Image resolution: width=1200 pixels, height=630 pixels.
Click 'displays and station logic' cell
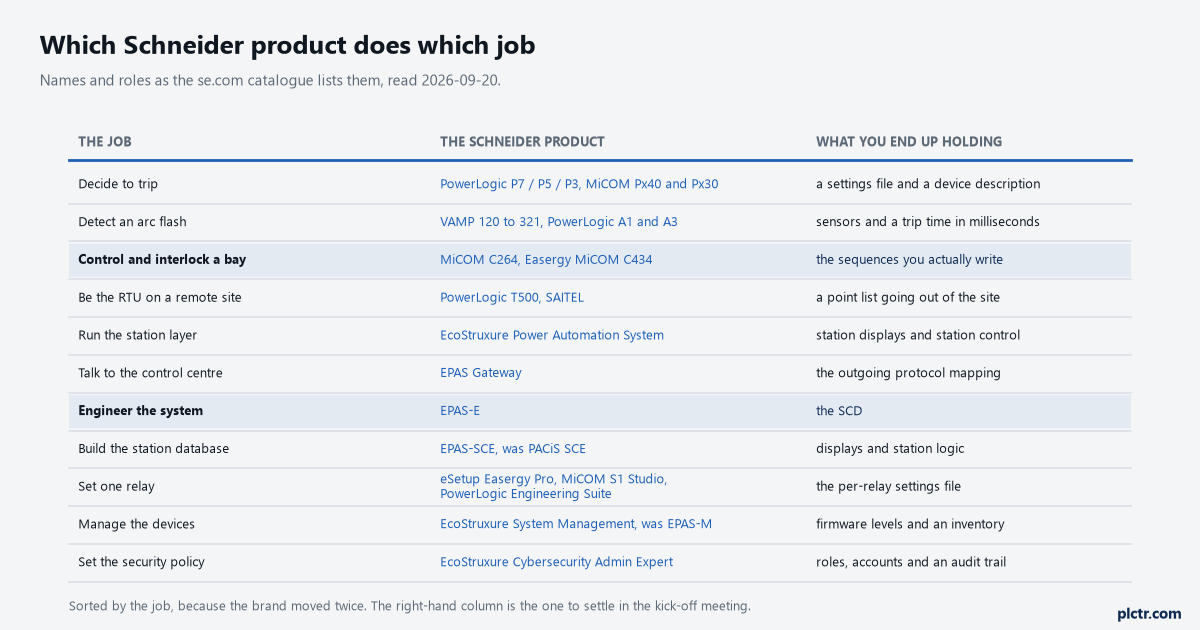click(890, 449)
